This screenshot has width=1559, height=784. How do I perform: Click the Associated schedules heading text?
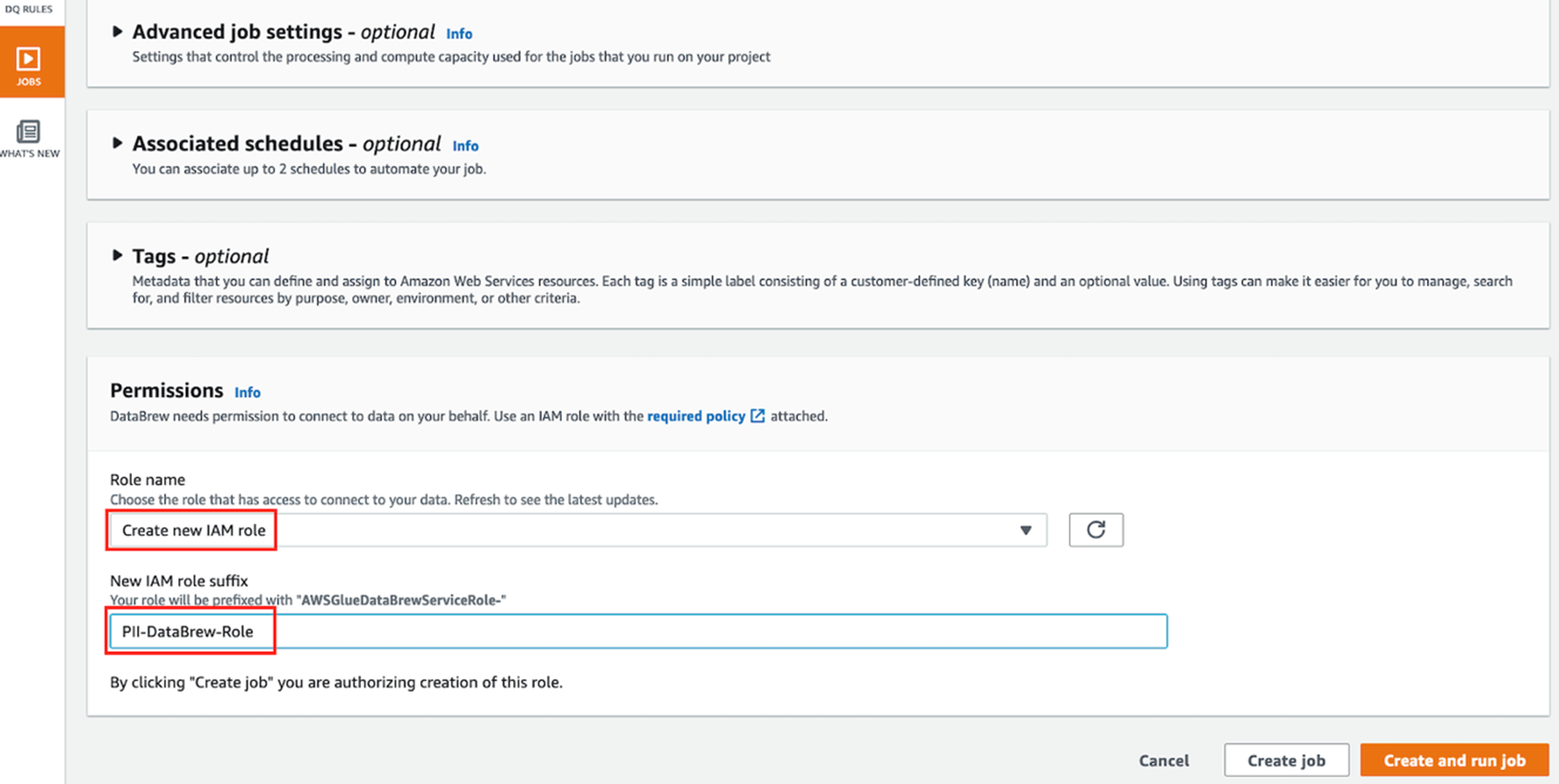coord(286,144)
